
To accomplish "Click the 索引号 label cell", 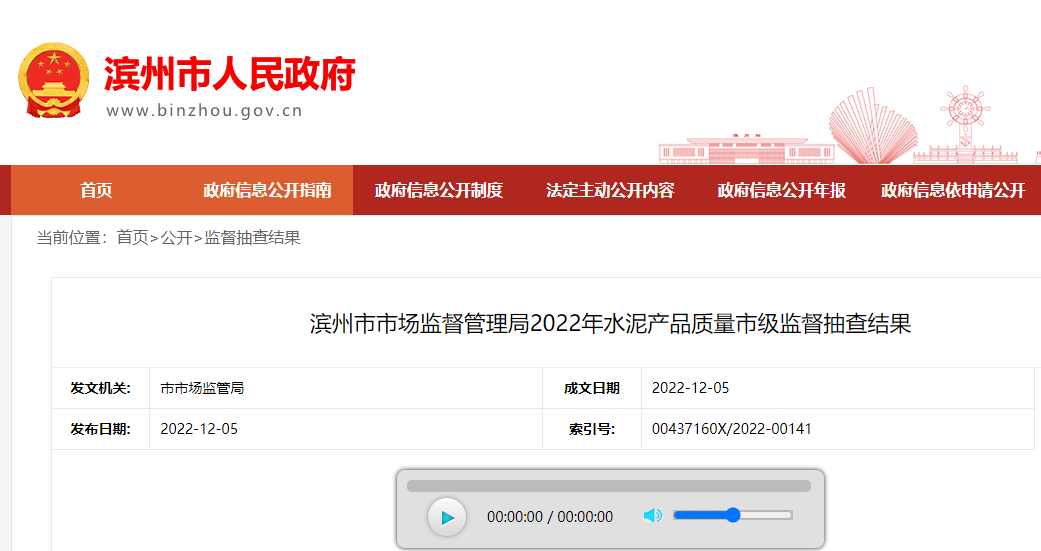I will click(592, 429).
